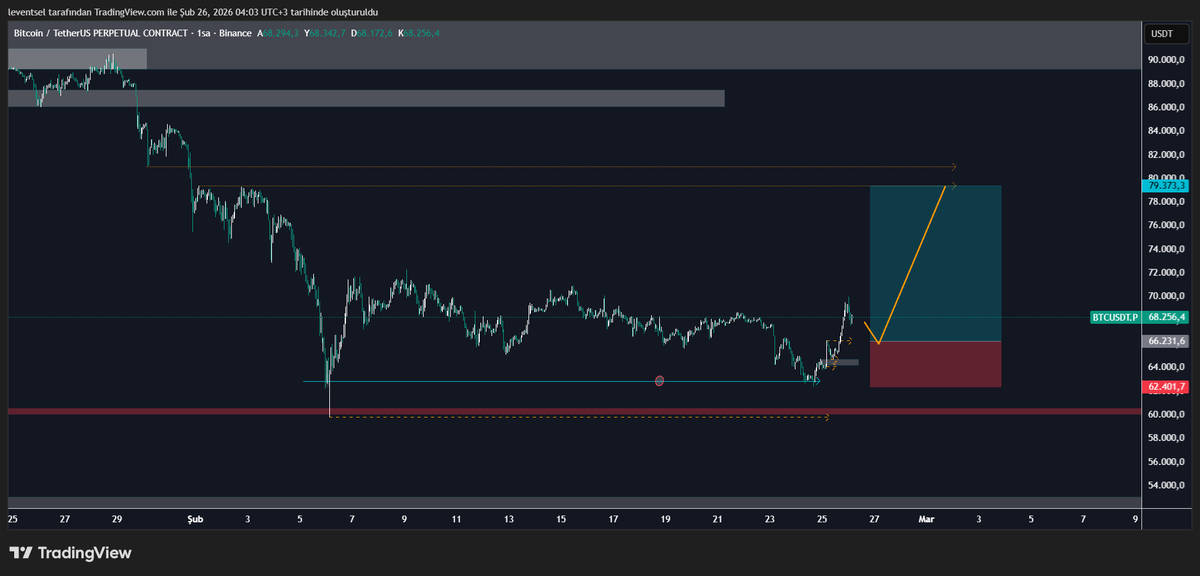Click the Mar date axis label

click(926, 520)
